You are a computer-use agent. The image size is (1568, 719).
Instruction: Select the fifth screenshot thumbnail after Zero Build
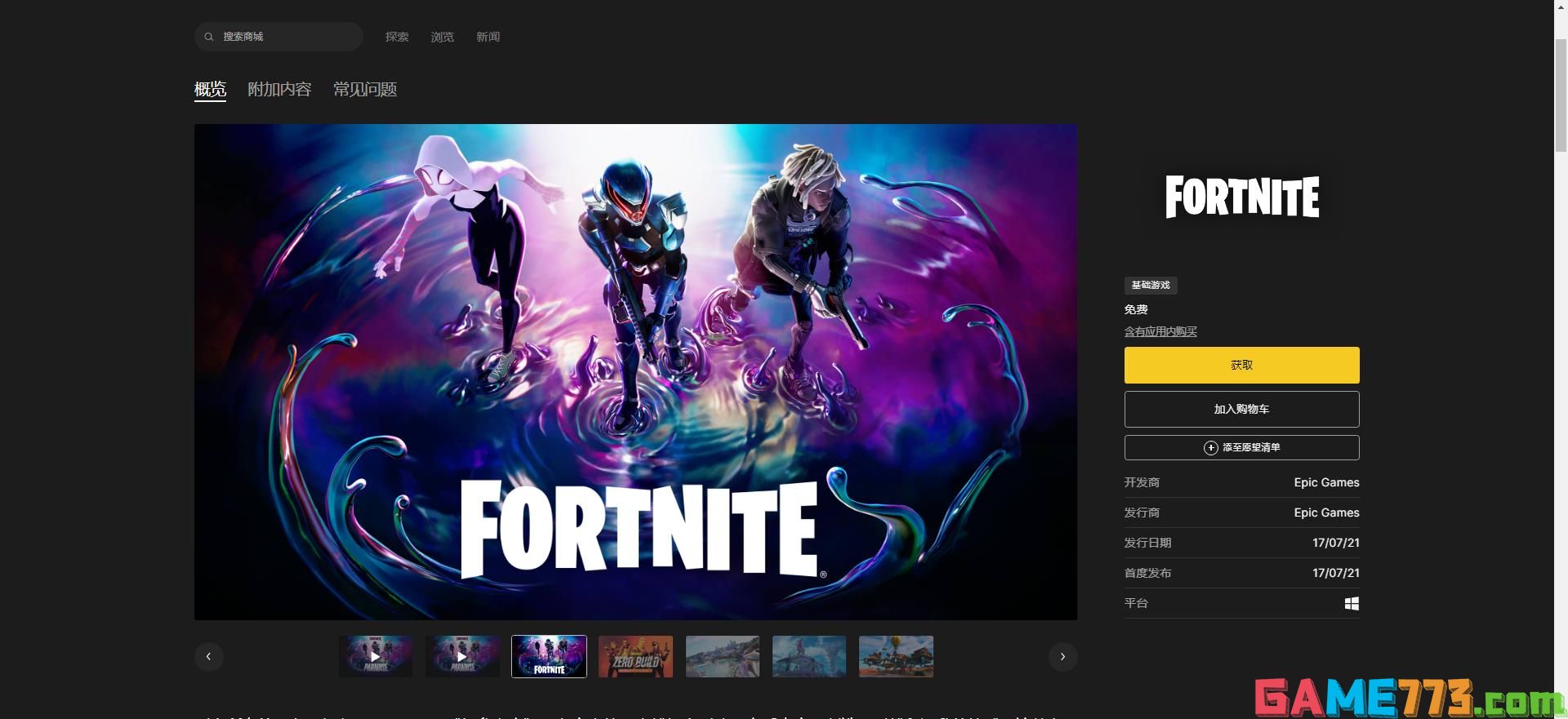coord(723,656)
